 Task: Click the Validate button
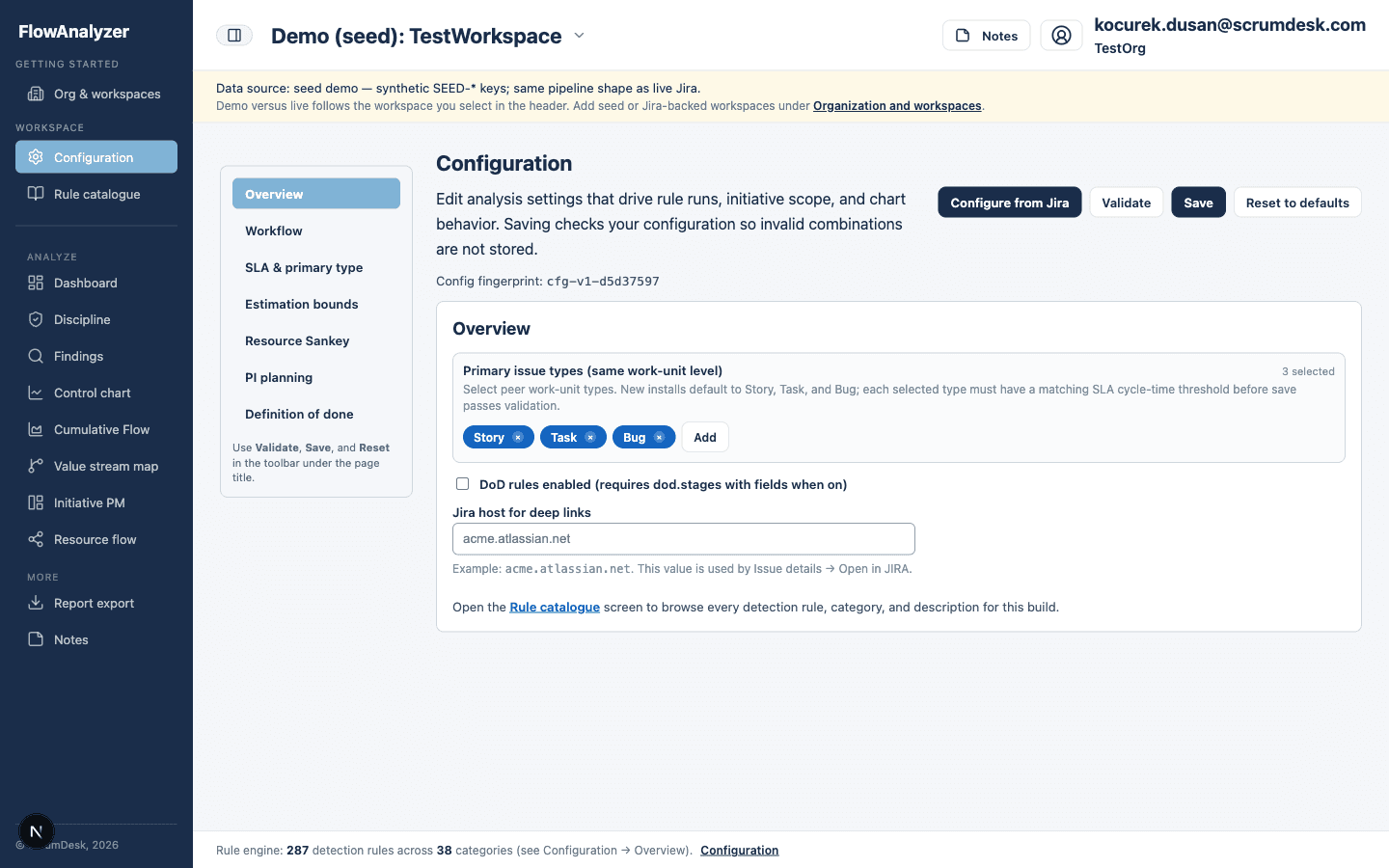pyautogui.click(x=1127, y=203)
